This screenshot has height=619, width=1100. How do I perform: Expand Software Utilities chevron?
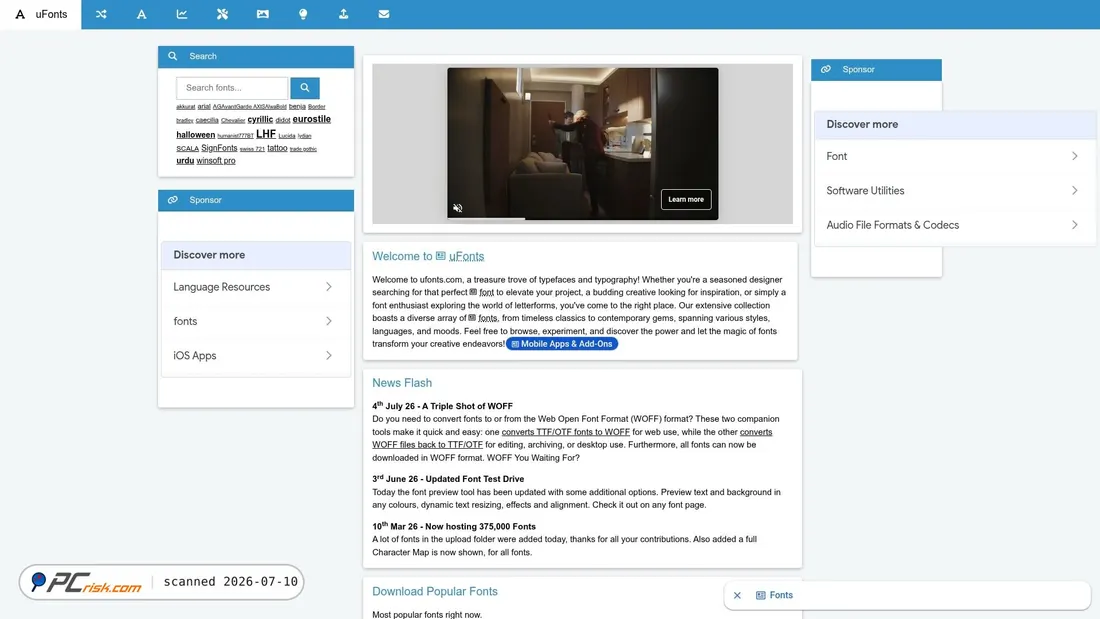click(1075, 191)
